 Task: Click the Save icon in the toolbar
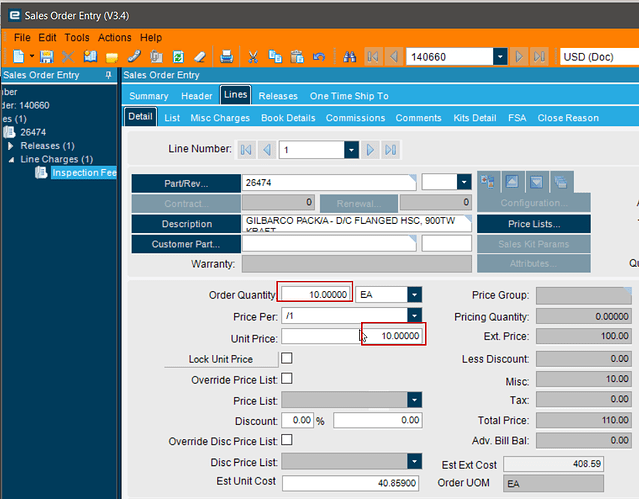coord(47,57)
